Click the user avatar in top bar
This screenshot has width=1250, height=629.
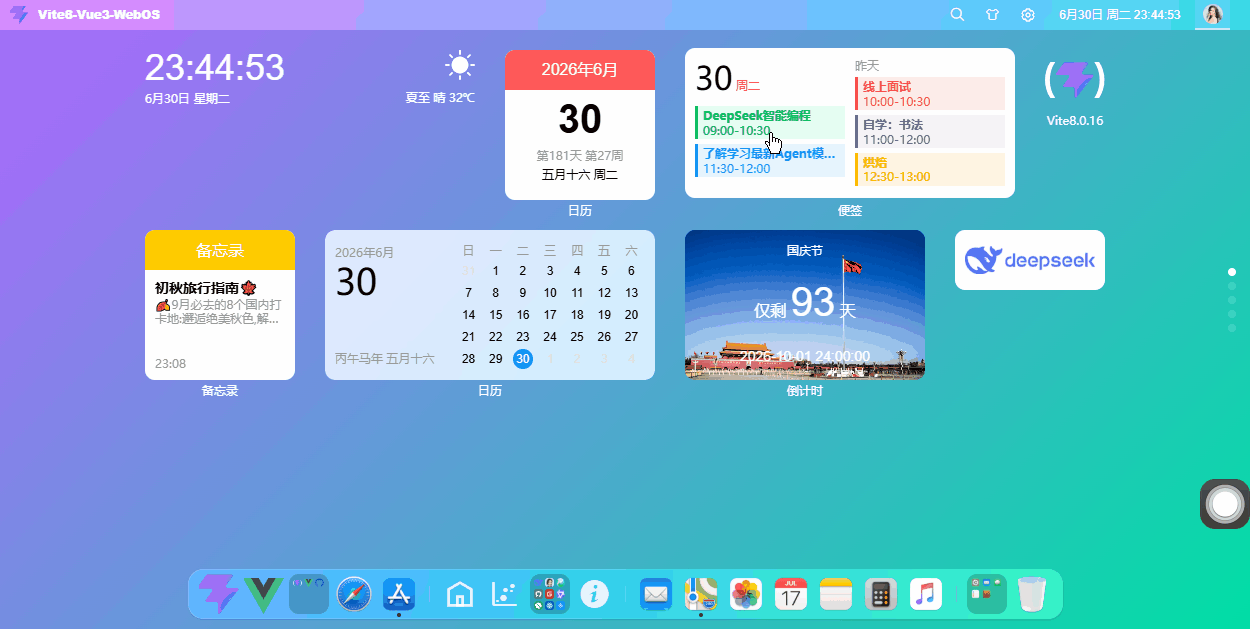click(1213, 14)
